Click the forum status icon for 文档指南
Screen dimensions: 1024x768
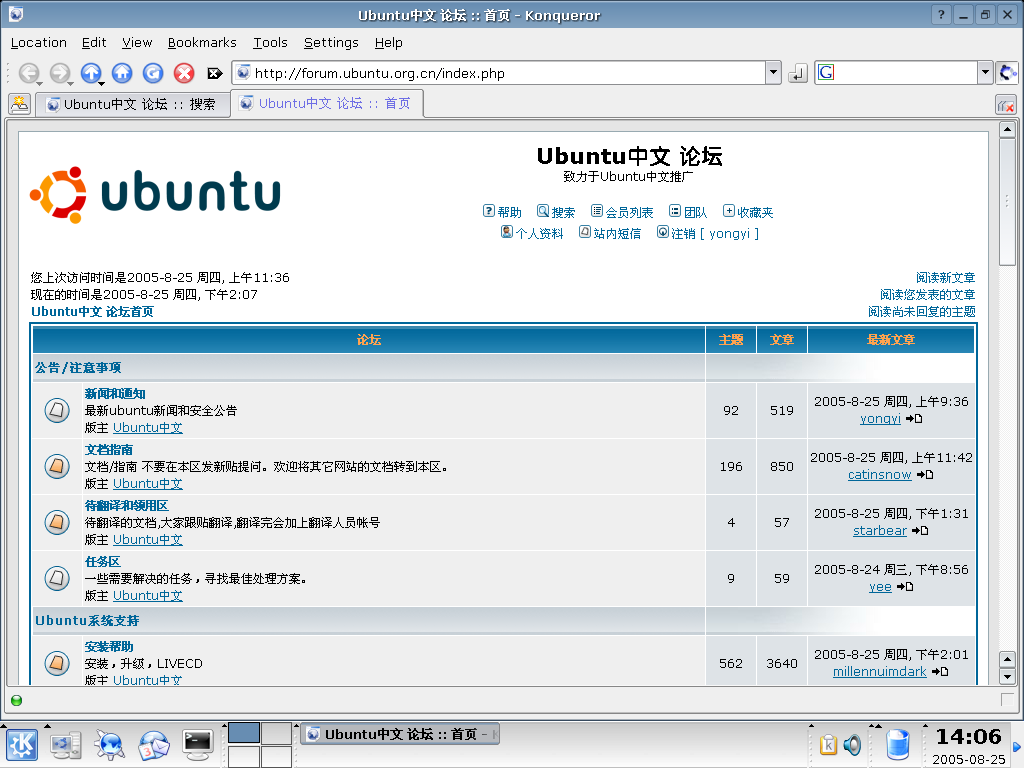[x=57, y=466]
